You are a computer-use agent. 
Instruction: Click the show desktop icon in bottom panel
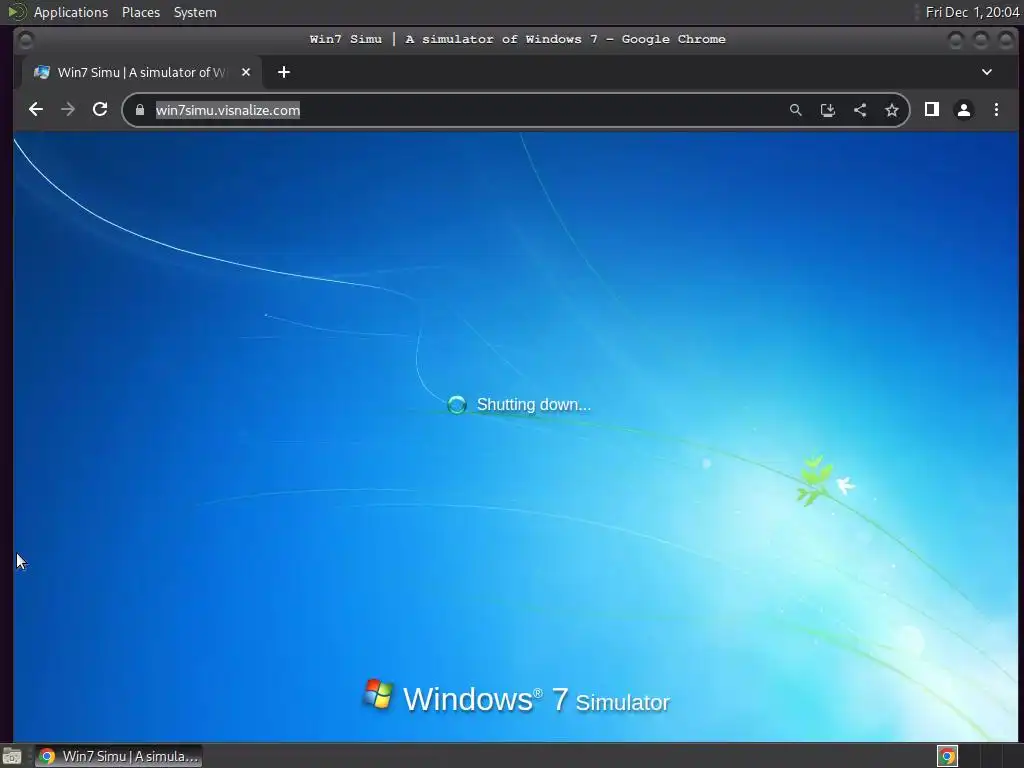pyautogui.click(x=12, y=757)
